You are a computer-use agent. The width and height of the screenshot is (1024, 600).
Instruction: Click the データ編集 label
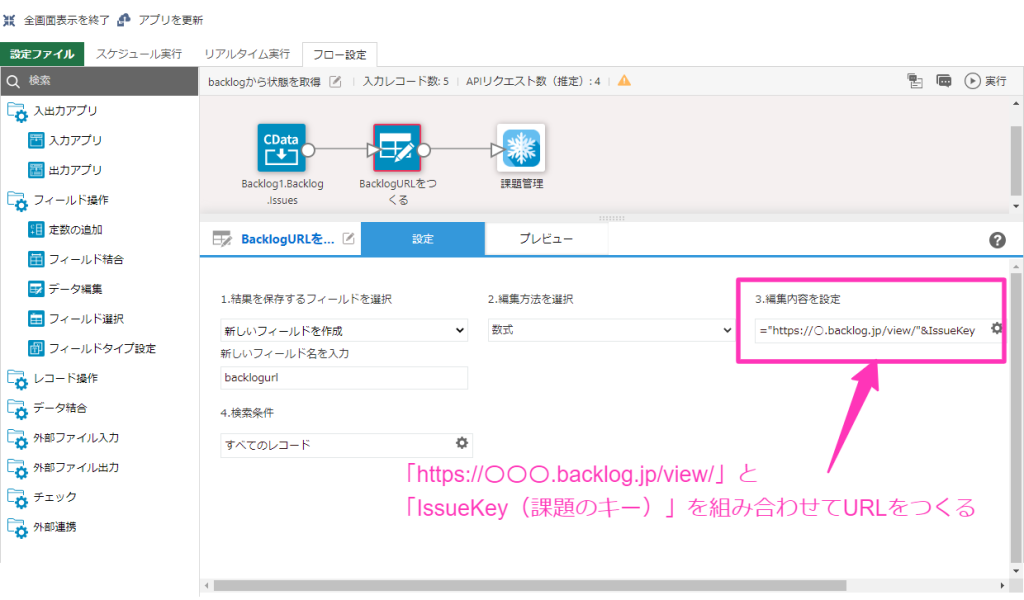click(76, 289)
